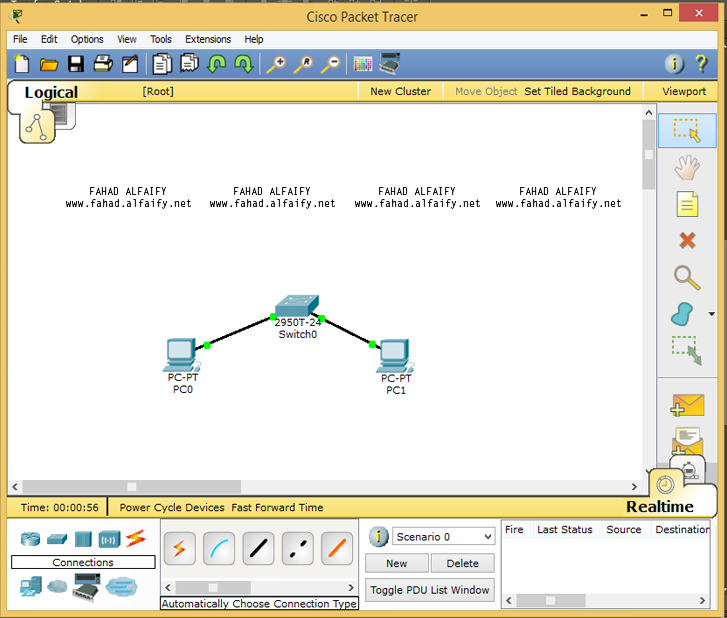Open the Scenario 0 dropdown
Image resolution: width=727 pixels, height=618 pixels.
tap(444, 536)
